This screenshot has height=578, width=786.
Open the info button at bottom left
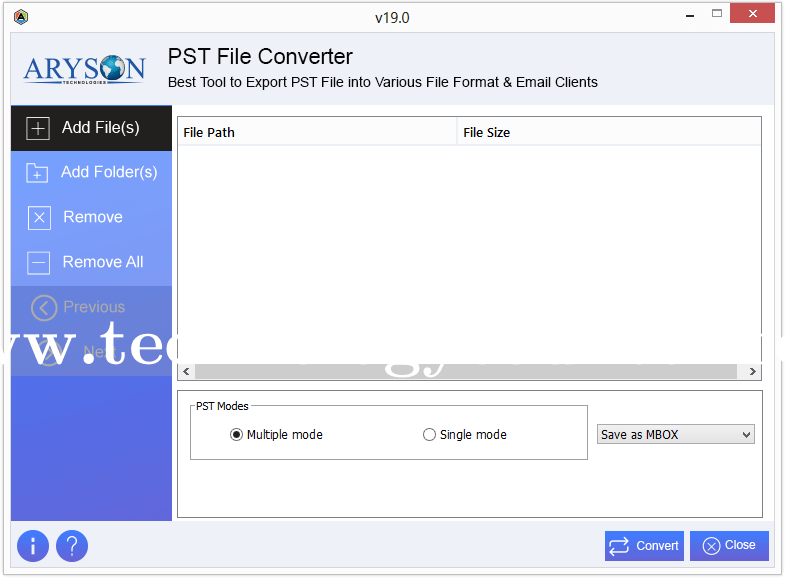[33, 546]
